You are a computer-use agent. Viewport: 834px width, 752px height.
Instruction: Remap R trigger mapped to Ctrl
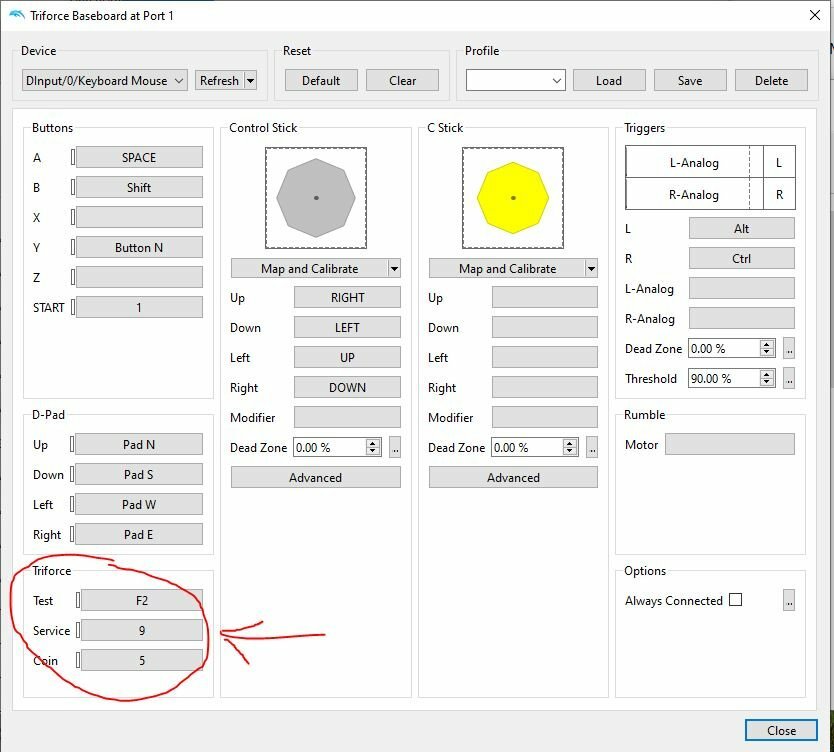coord(741,258)
